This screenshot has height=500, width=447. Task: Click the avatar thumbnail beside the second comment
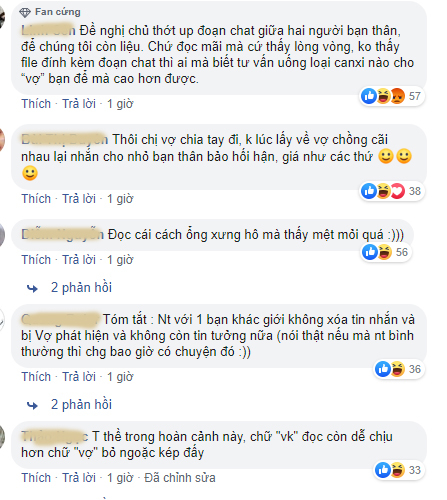pos(2,140)
